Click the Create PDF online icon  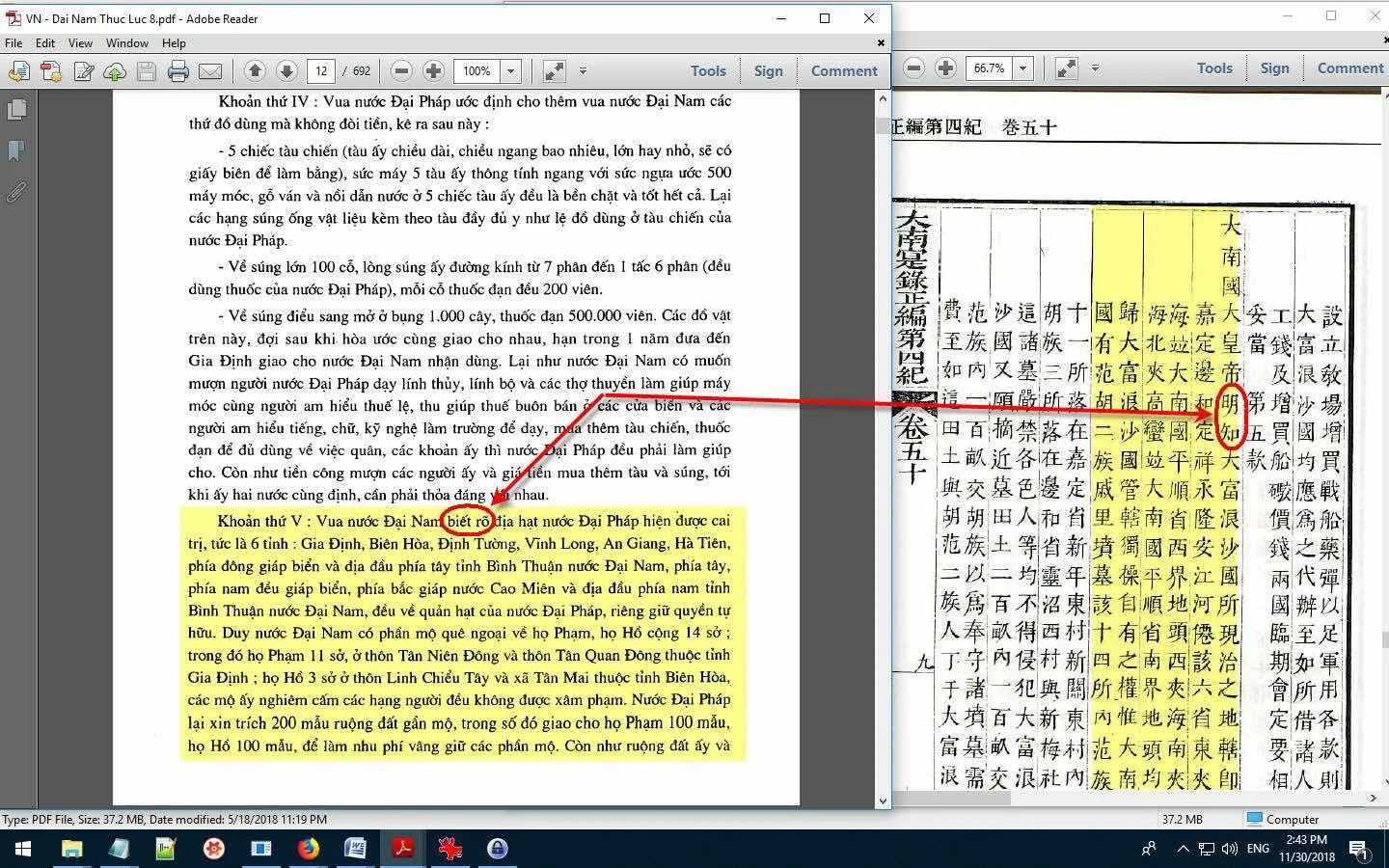51,71
